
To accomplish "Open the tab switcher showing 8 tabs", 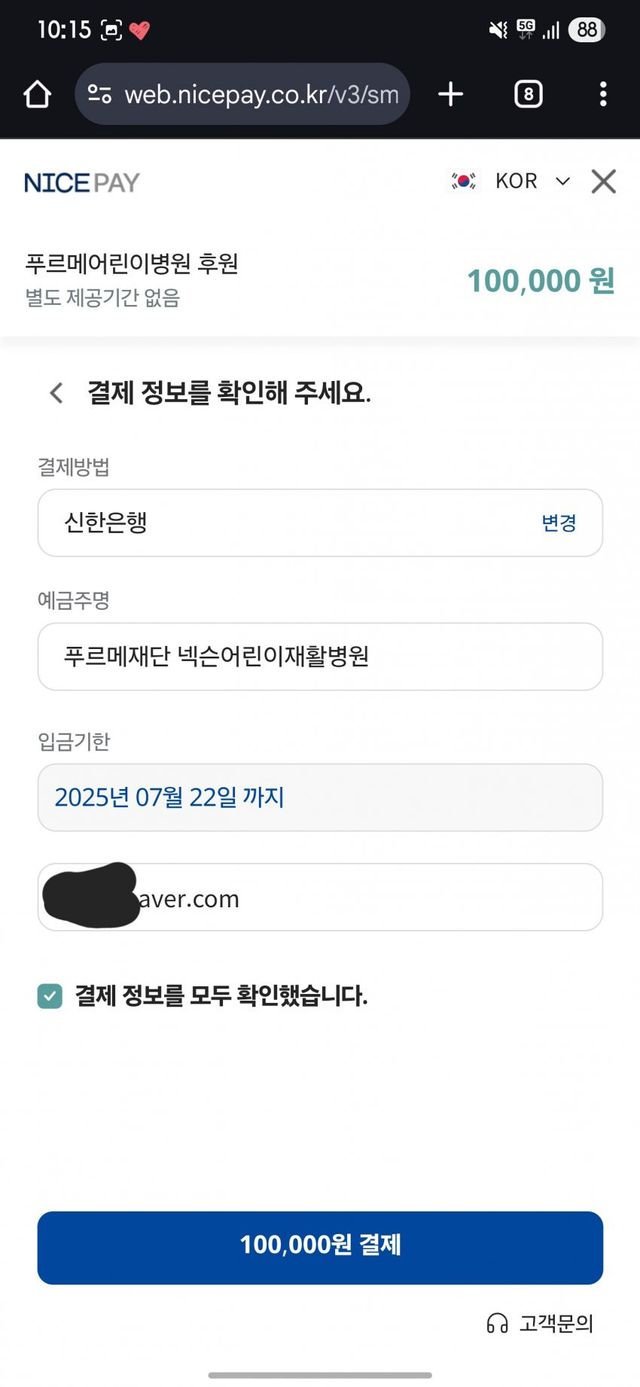I will pos(528,94).
